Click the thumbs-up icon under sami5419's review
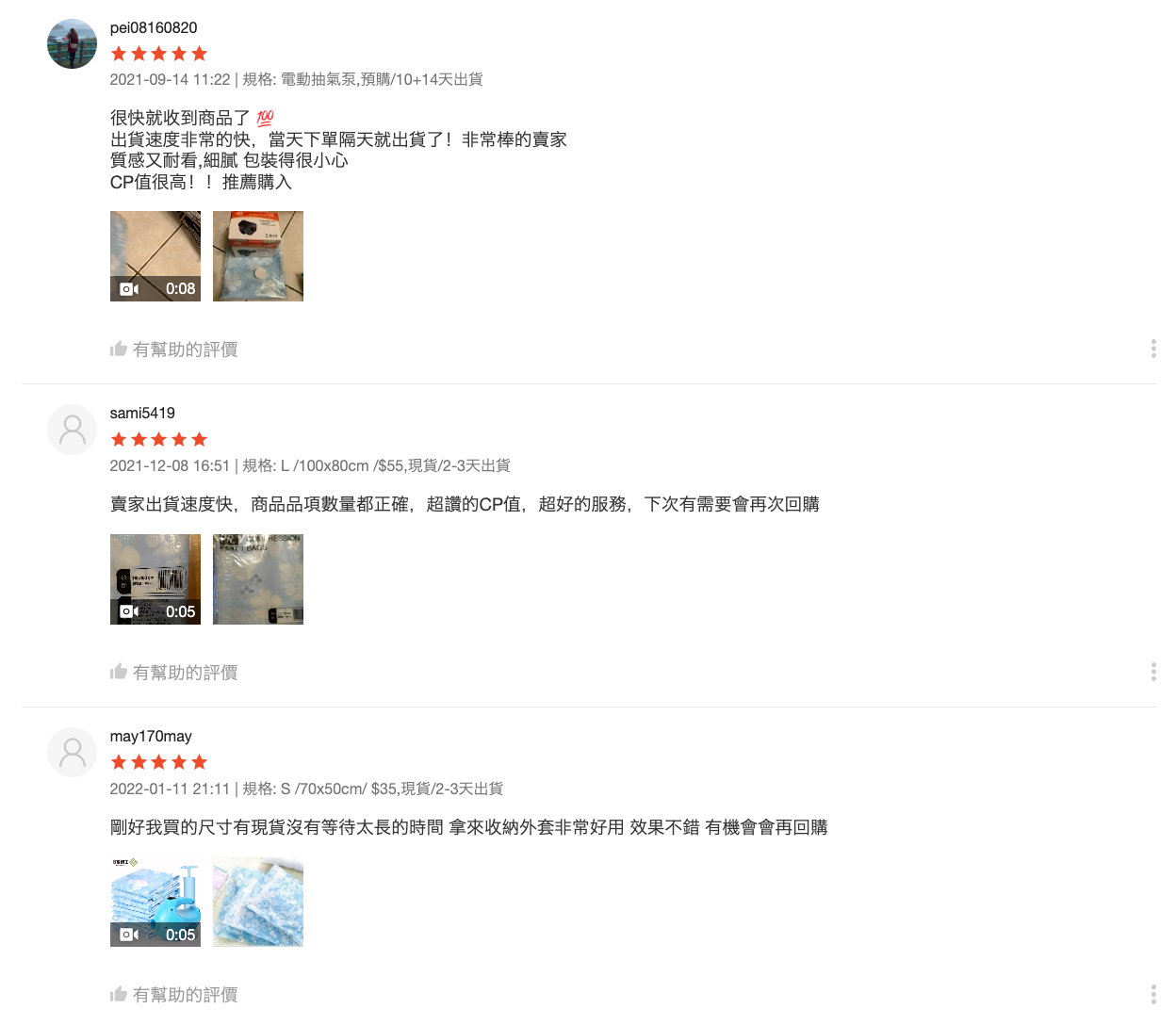Image resolution: width=1176 pixels, height=1025 pixels. click(x=119, y=672)
